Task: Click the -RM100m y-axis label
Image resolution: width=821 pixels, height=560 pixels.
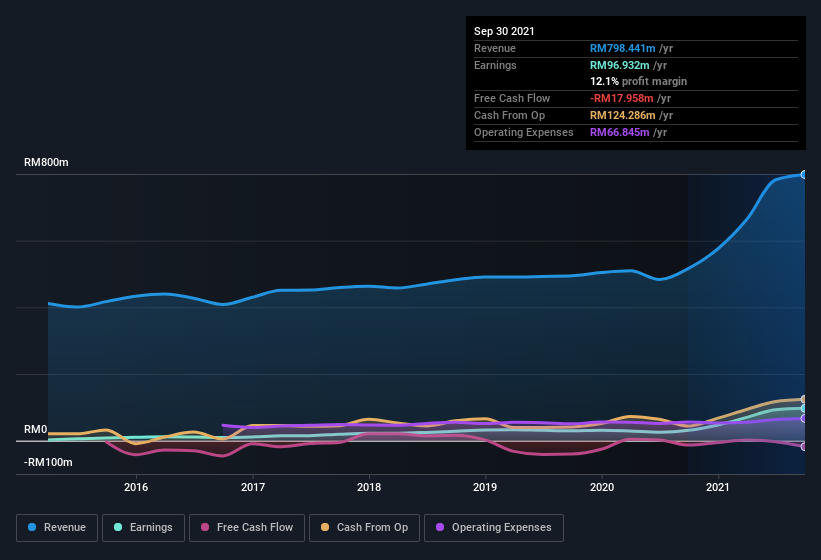Action: pyautogui.click(x=48, y=462)
